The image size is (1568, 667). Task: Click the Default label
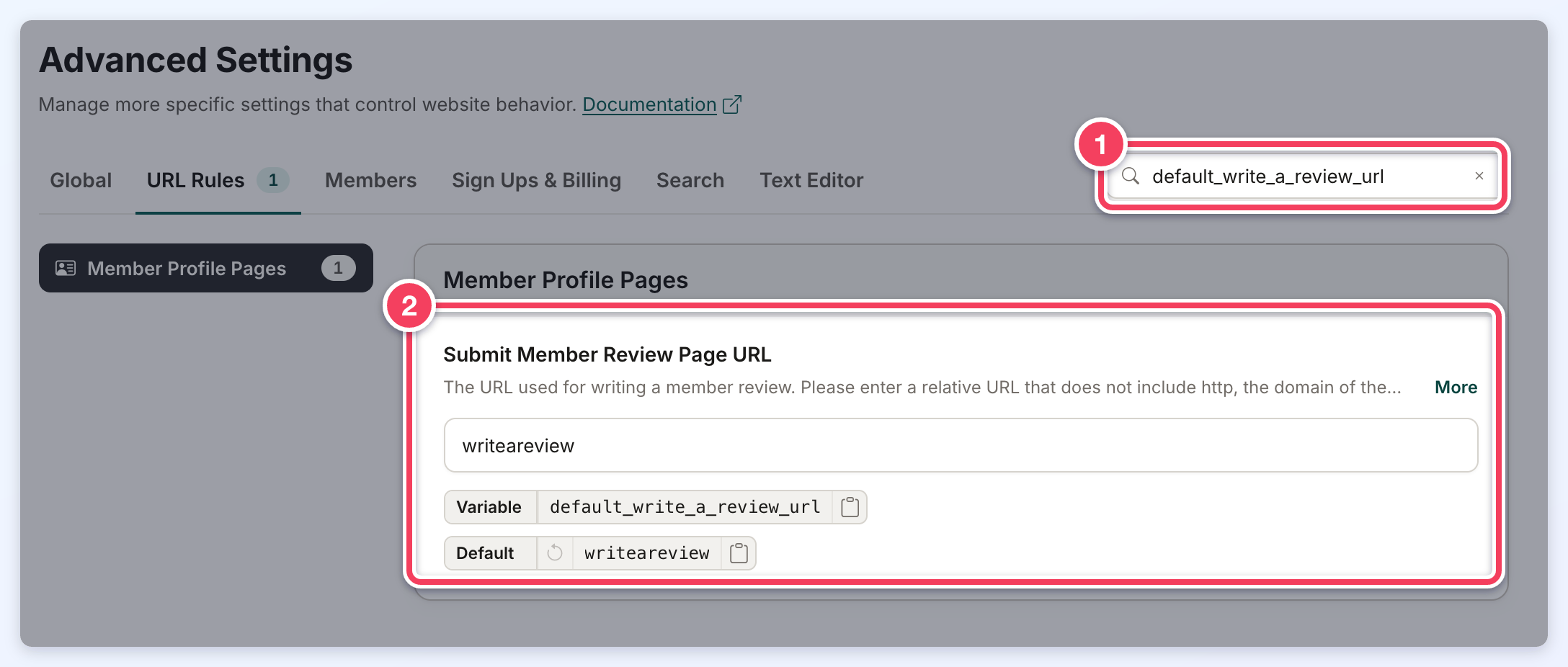(485, 553)
